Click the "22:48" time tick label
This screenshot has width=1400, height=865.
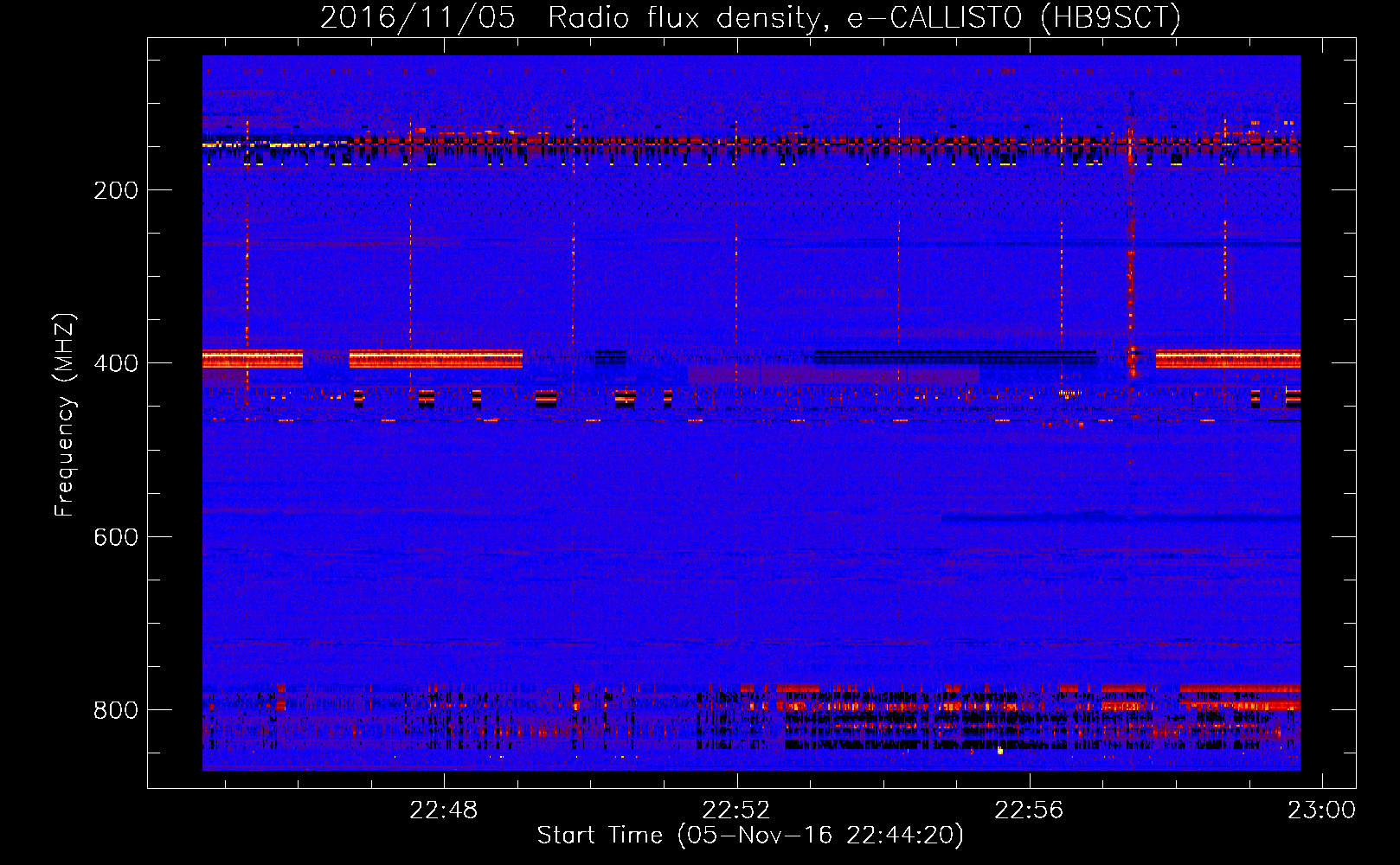point(444,811)
